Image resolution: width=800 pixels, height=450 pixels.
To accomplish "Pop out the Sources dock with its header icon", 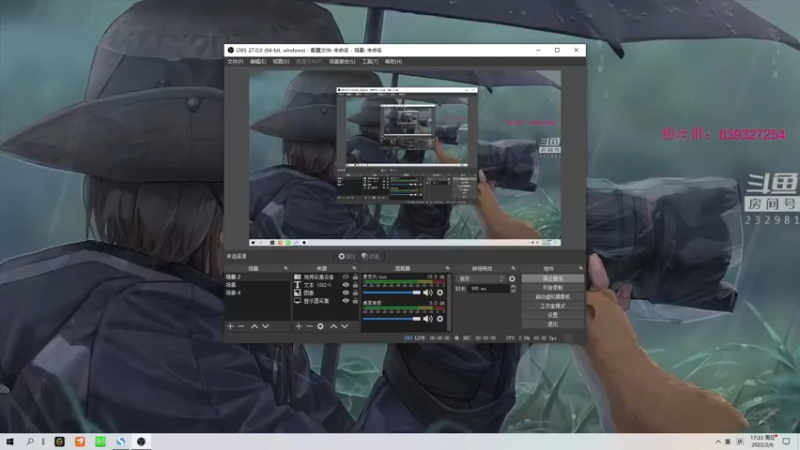I will pos(354,268).
